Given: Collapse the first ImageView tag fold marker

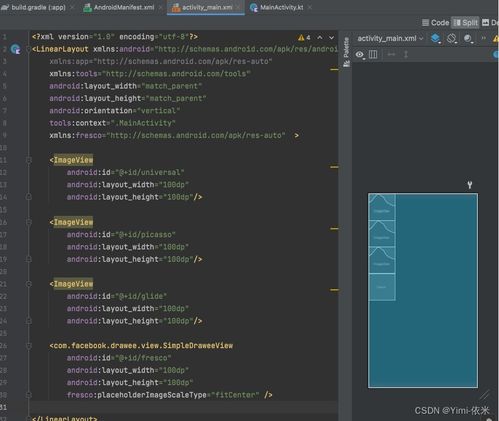Looking at the screenshot, I should click(29, 160).
